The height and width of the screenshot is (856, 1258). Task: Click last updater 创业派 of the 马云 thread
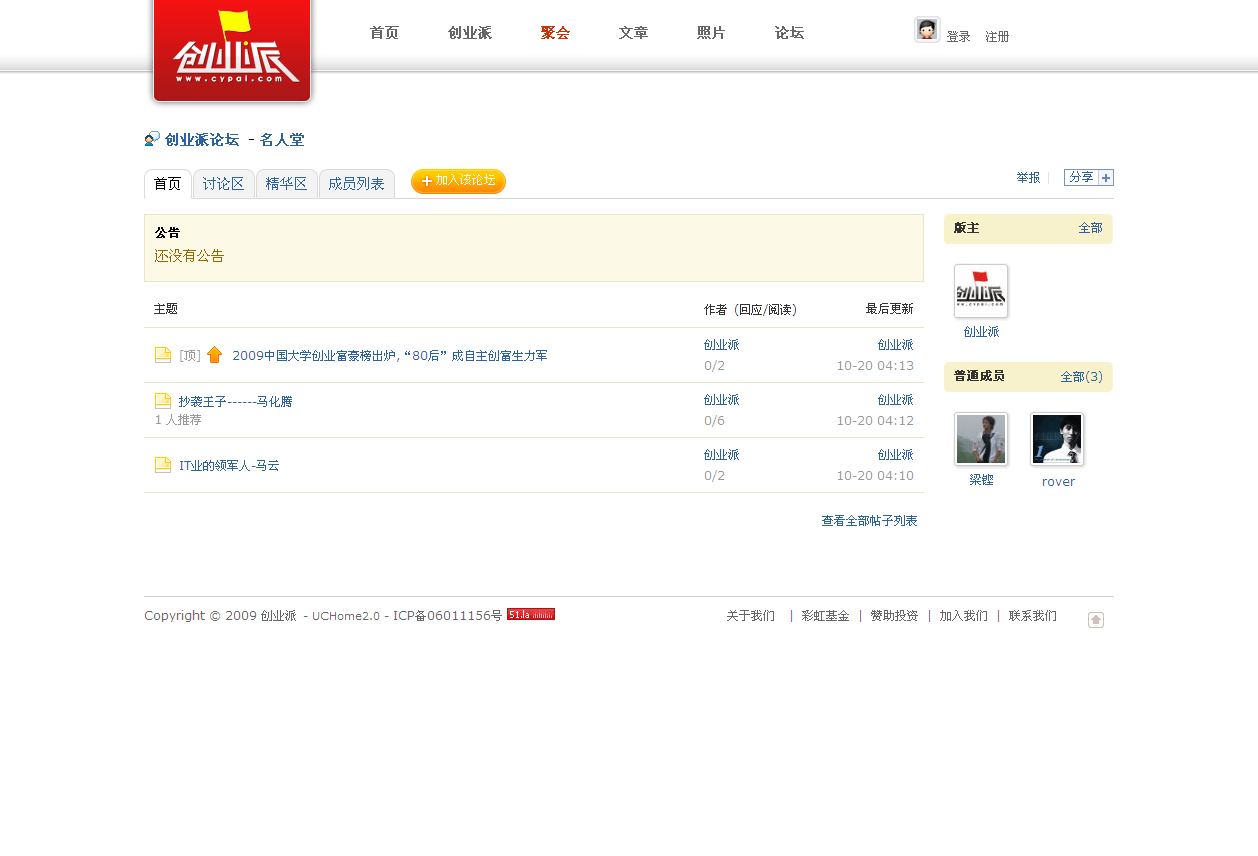(895, 455)
